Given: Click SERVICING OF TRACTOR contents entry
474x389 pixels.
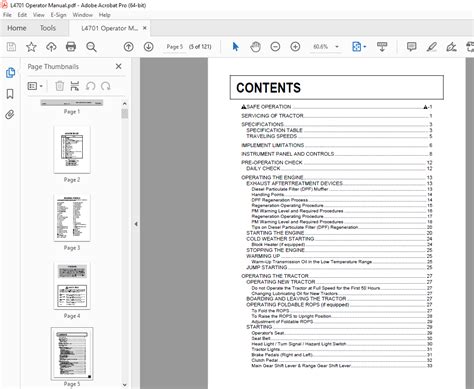Looking at the screenshot, I should coord(337,116).
